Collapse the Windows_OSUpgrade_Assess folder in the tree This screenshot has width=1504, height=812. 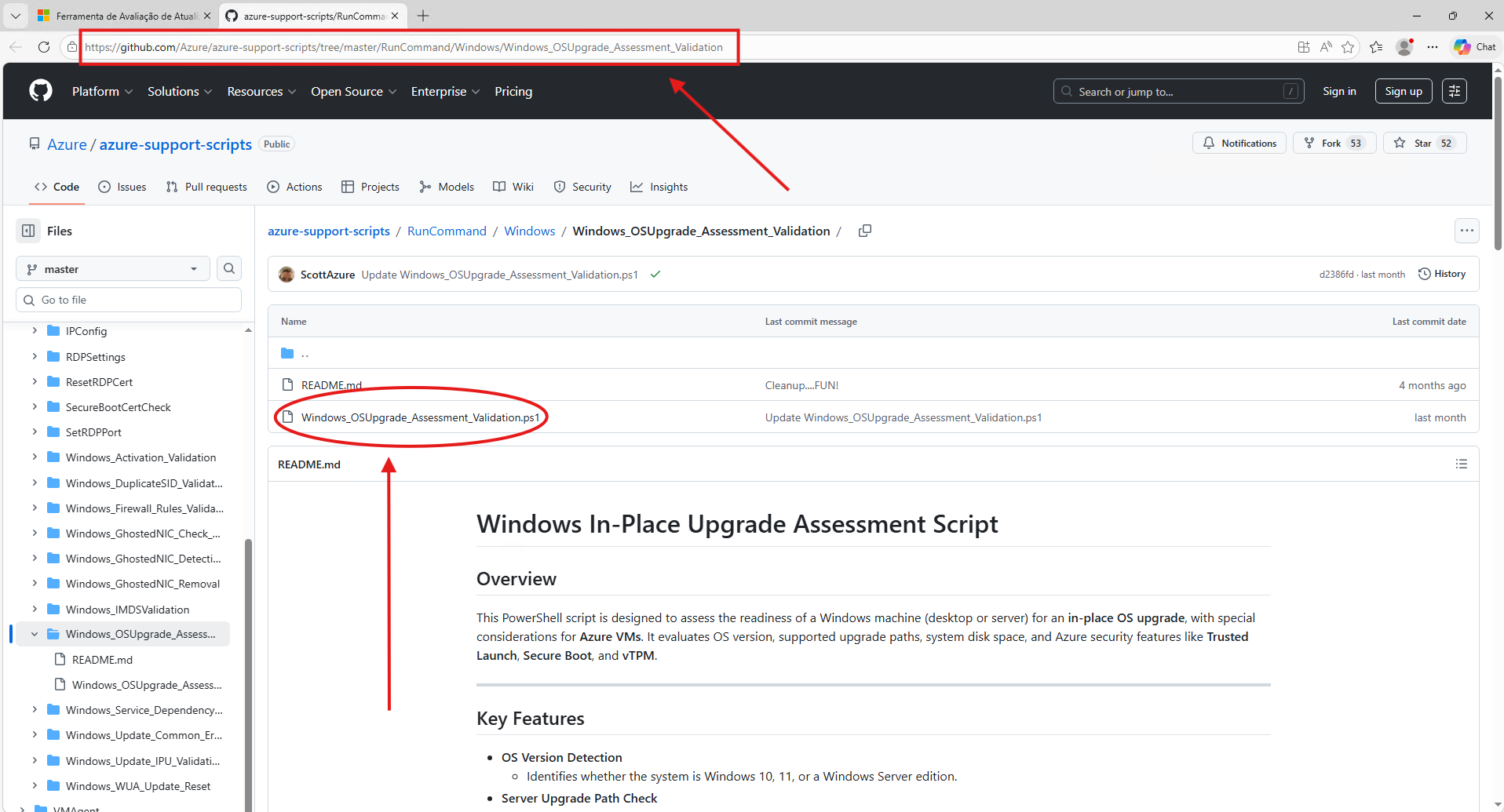click(35, 634)
